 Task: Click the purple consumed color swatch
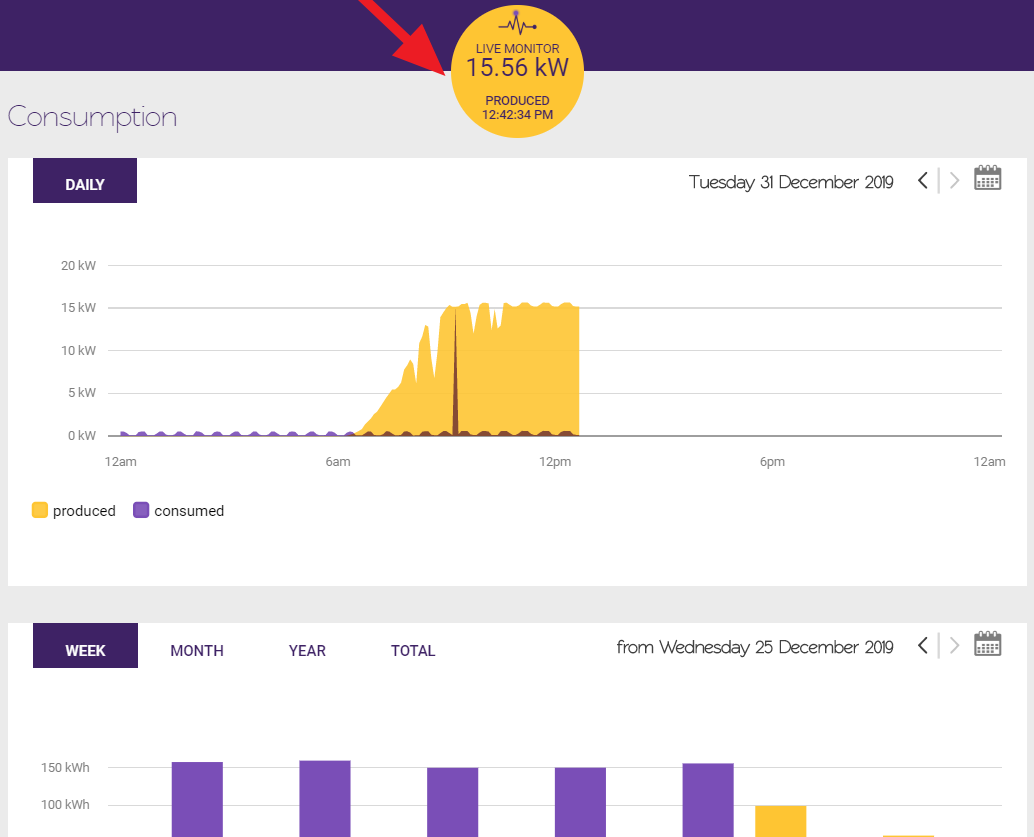141,510
